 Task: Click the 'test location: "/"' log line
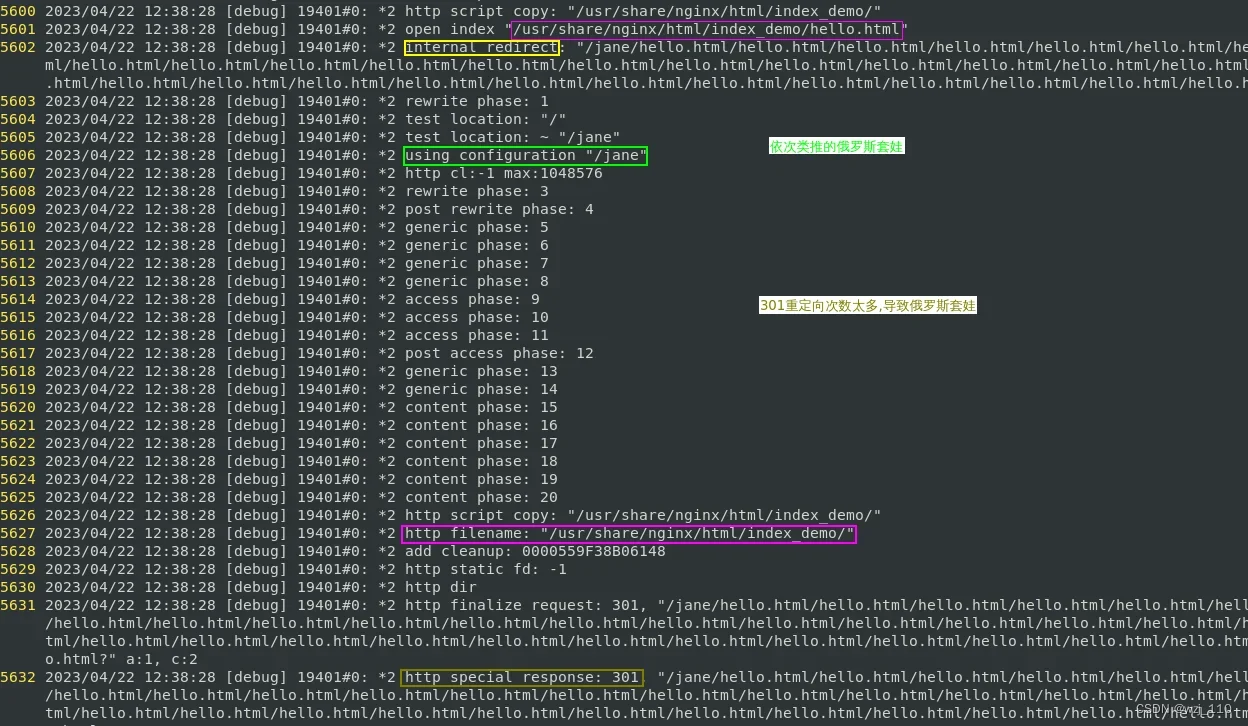pos(284,119)
